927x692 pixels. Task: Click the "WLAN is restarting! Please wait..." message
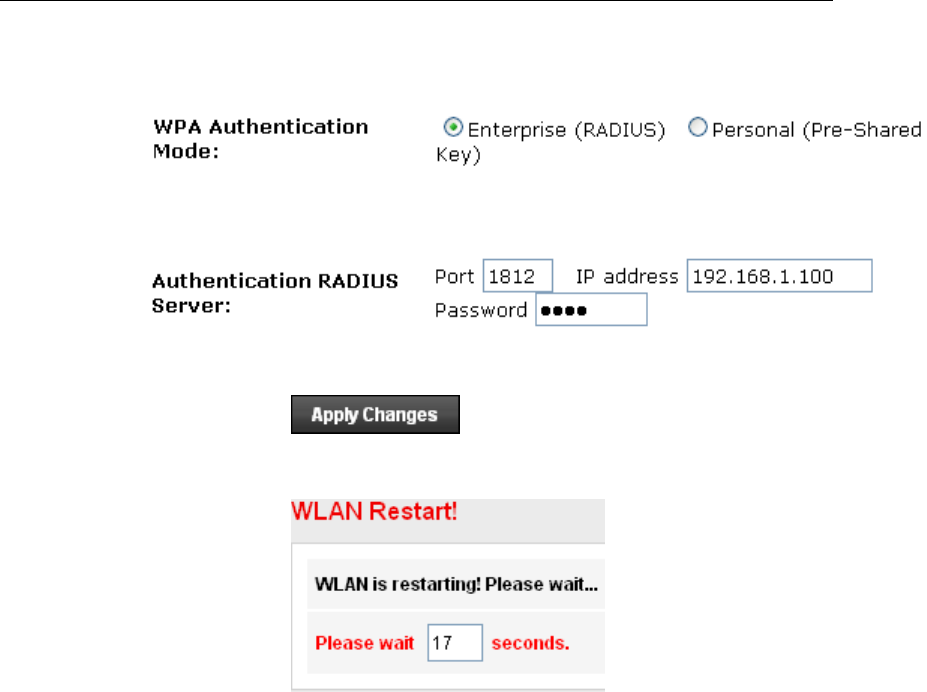(x=456, y=583)
